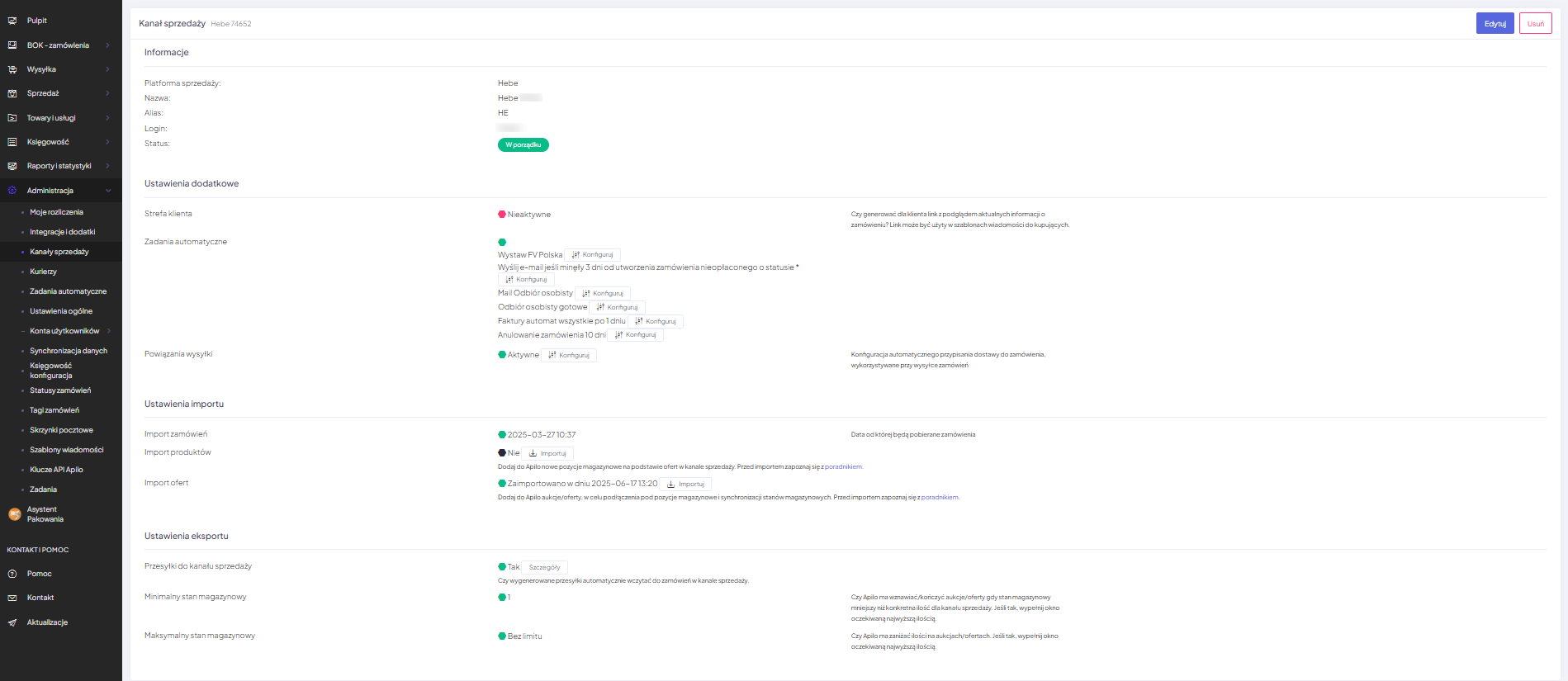Image resolution: width=1568 pixels, height=681 pixels.
Task: Collapse the Administracja menu chevron
Action: point(108,191)
